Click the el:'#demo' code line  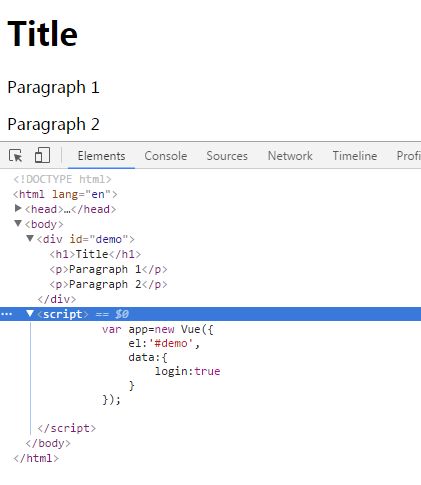pyautogui.click(x=164, y=343)
